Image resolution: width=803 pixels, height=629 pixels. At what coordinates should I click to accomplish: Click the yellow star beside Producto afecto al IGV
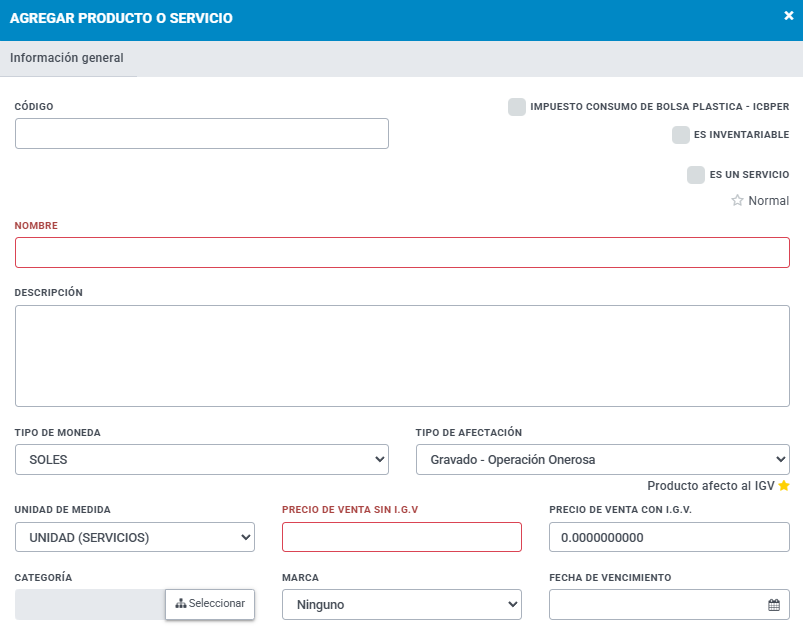point(784,486)
